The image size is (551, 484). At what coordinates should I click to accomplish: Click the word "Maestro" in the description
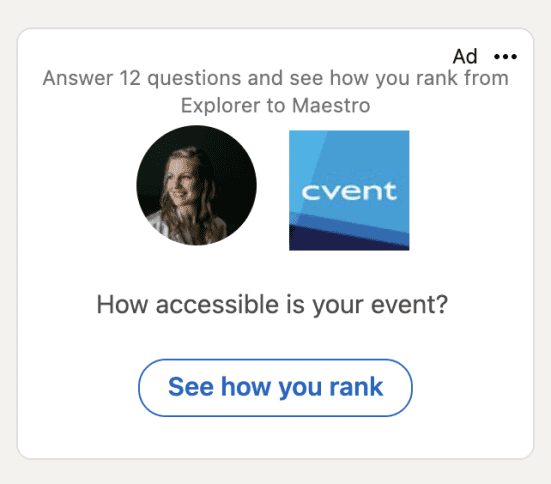331,105
